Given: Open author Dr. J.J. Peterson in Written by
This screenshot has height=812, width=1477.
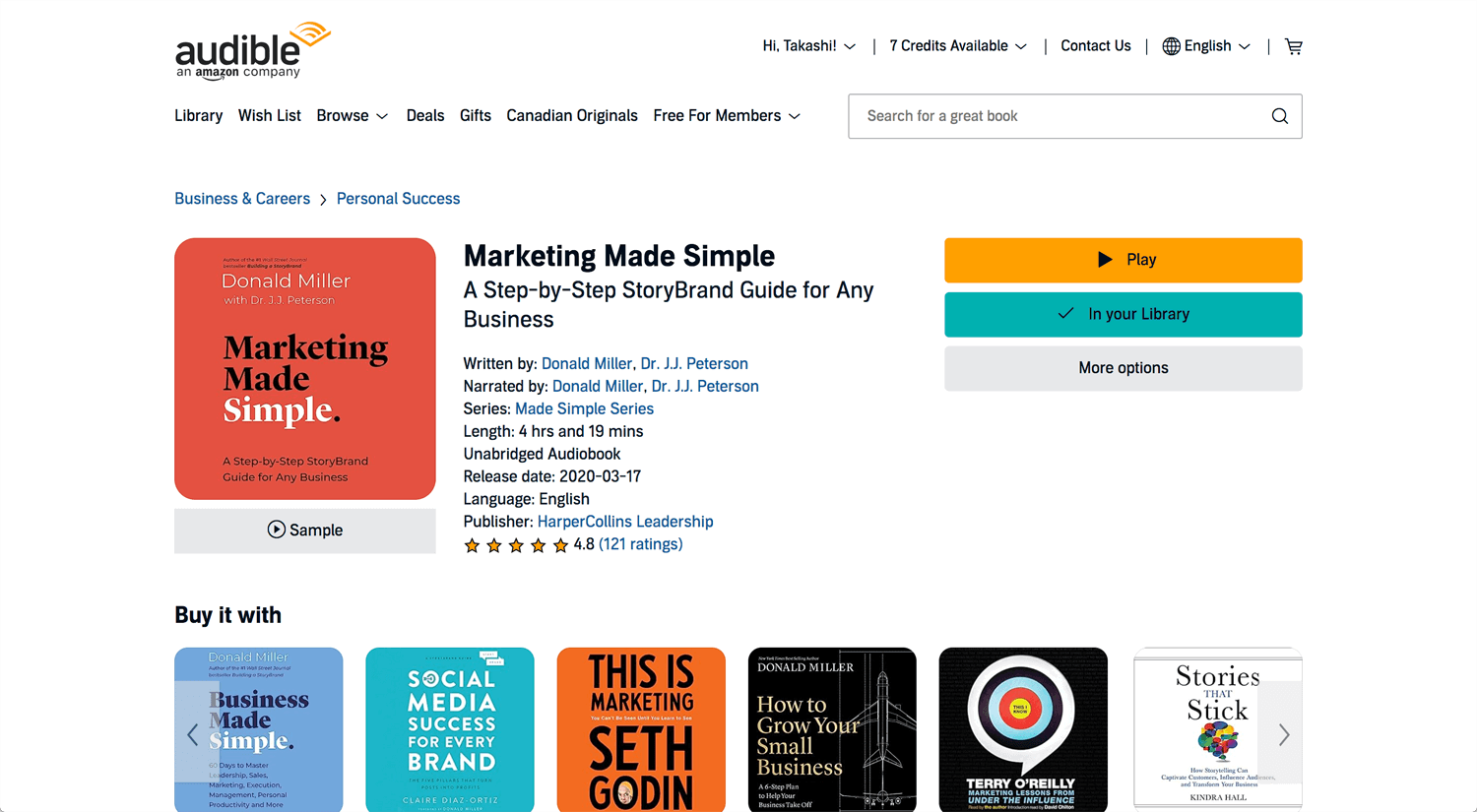Looking at the screenshot, I should click(694, 364).
